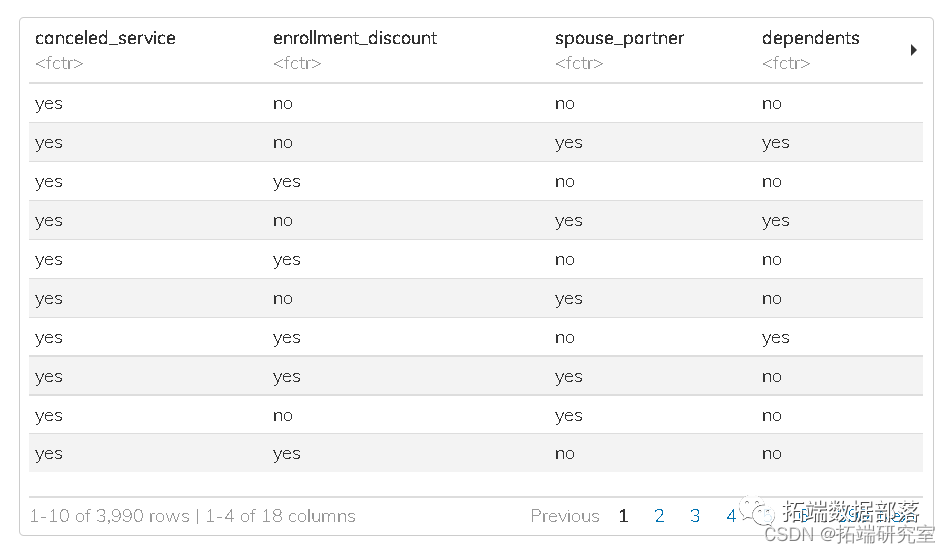
Task: Select fifth row's canceled_service cell
Action: click(x=49, y=259)
